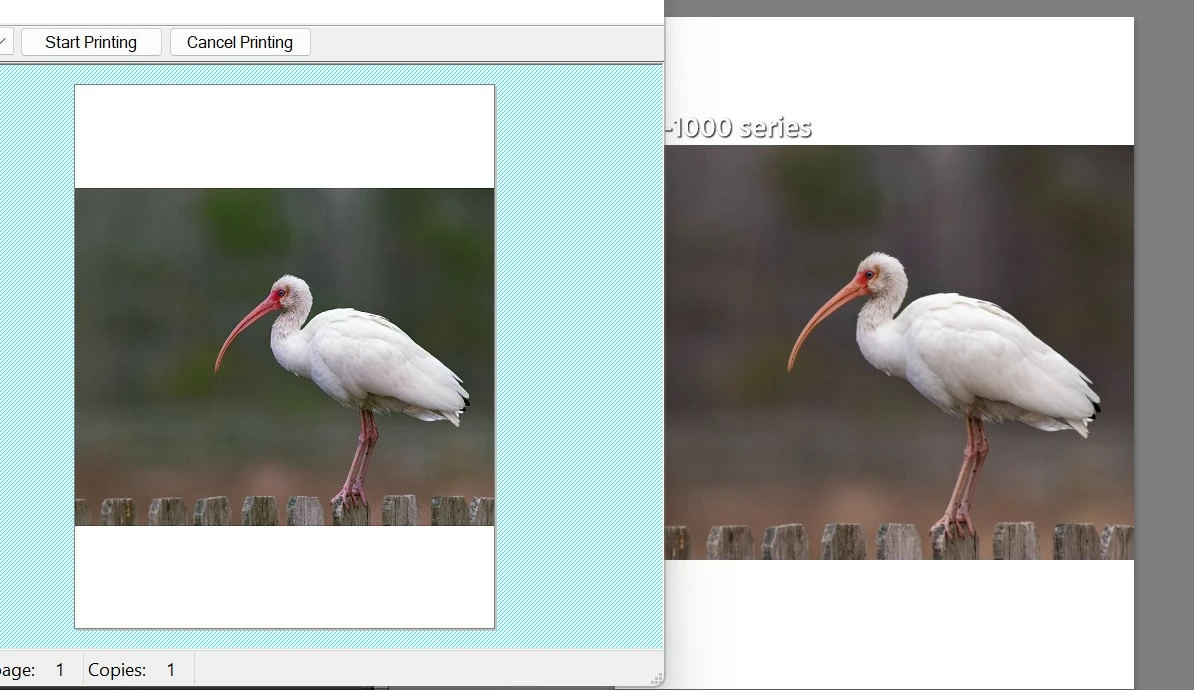Grab the window resize grip corner

pyautogui.click(x=656, y=679)
